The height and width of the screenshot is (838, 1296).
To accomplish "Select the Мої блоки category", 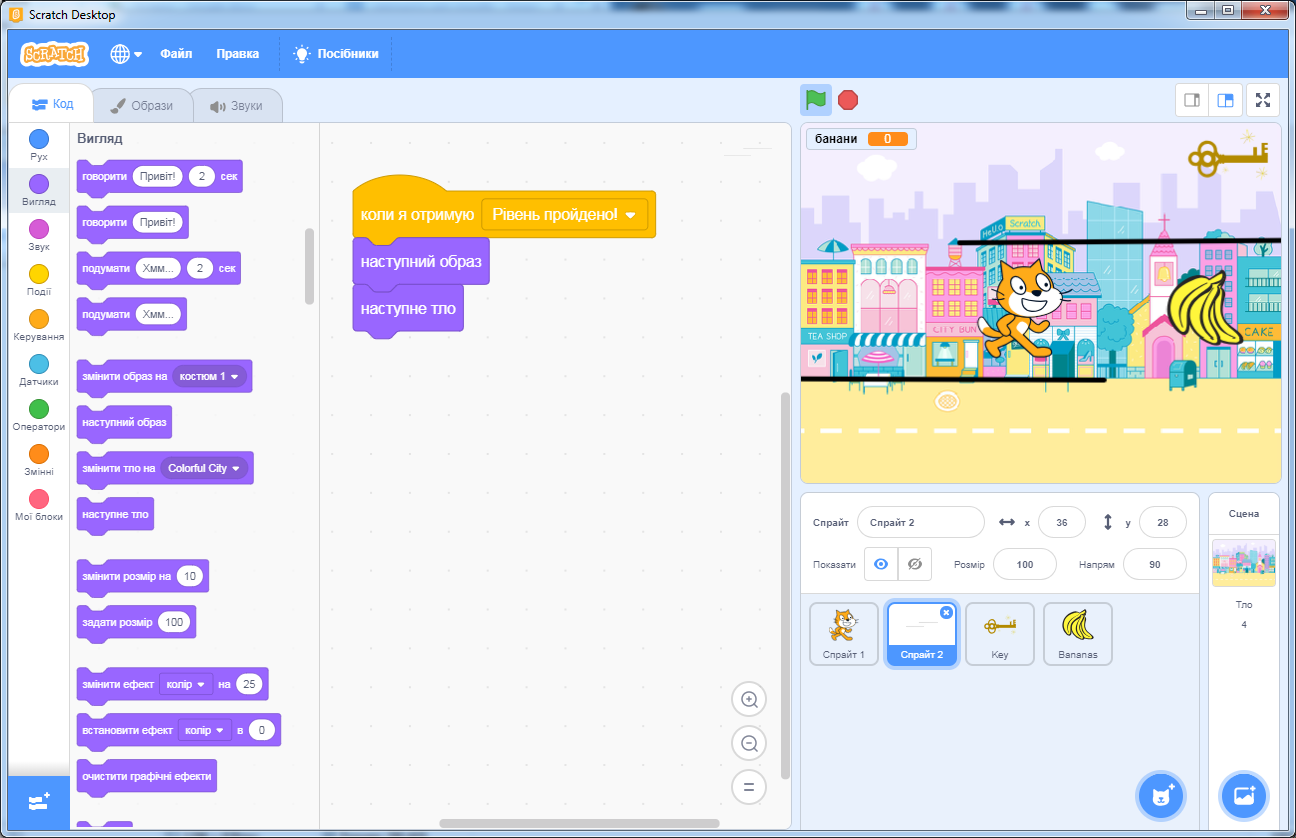I will (39, 505).
